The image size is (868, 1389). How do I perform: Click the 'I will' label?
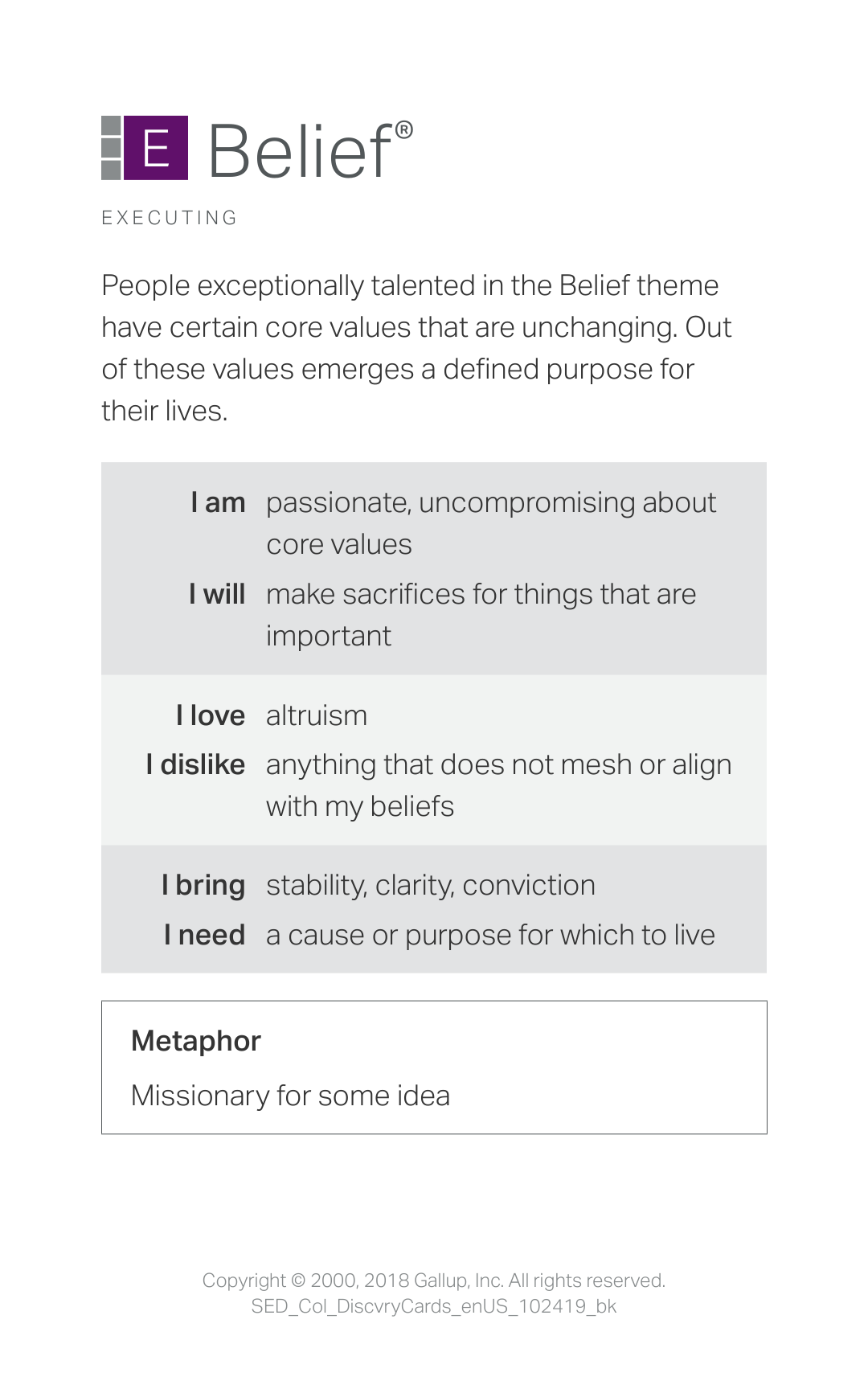point(217,594)
